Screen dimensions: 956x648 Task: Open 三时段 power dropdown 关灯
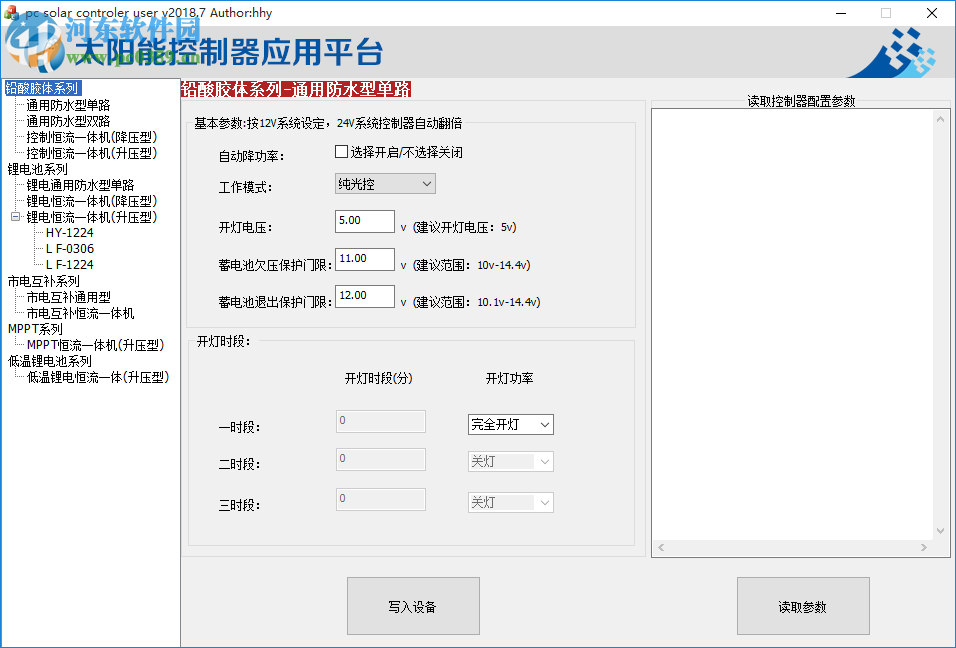coord(511,502)
